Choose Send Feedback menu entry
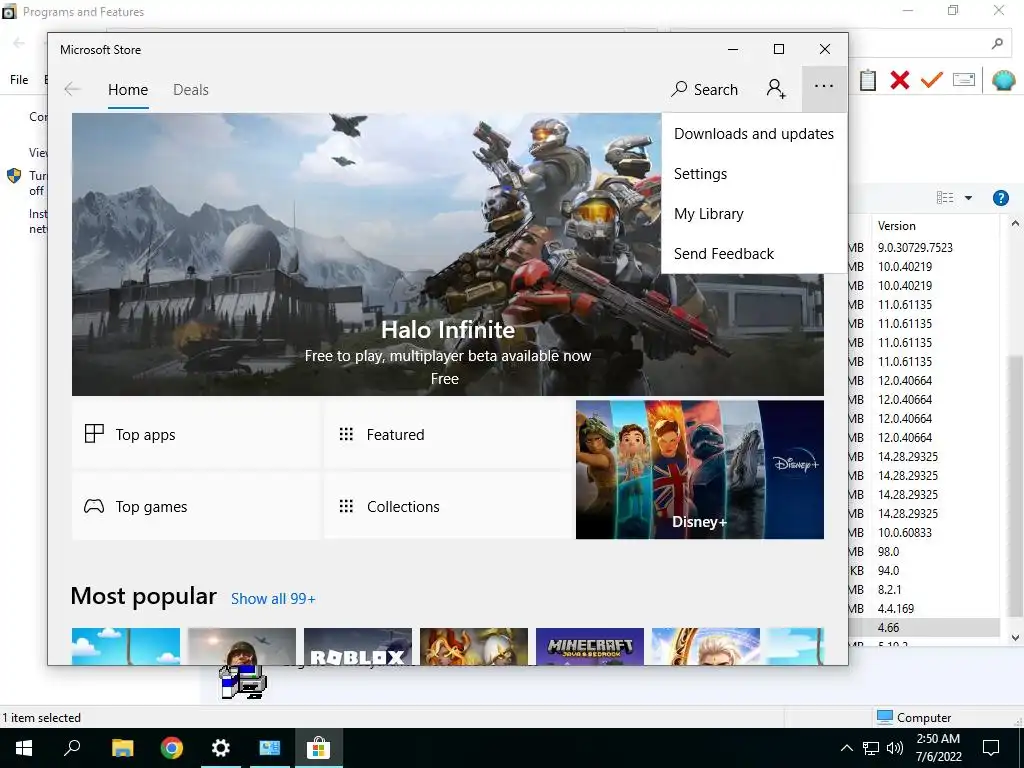 (x=754, y=253)
